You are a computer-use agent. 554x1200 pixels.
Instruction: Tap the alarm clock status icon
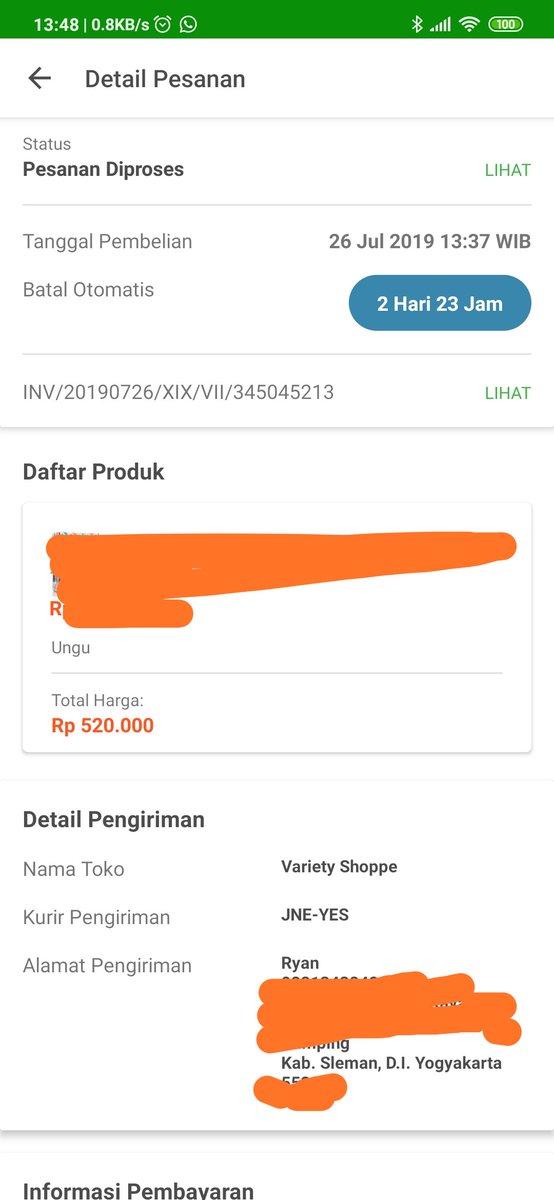163,24
